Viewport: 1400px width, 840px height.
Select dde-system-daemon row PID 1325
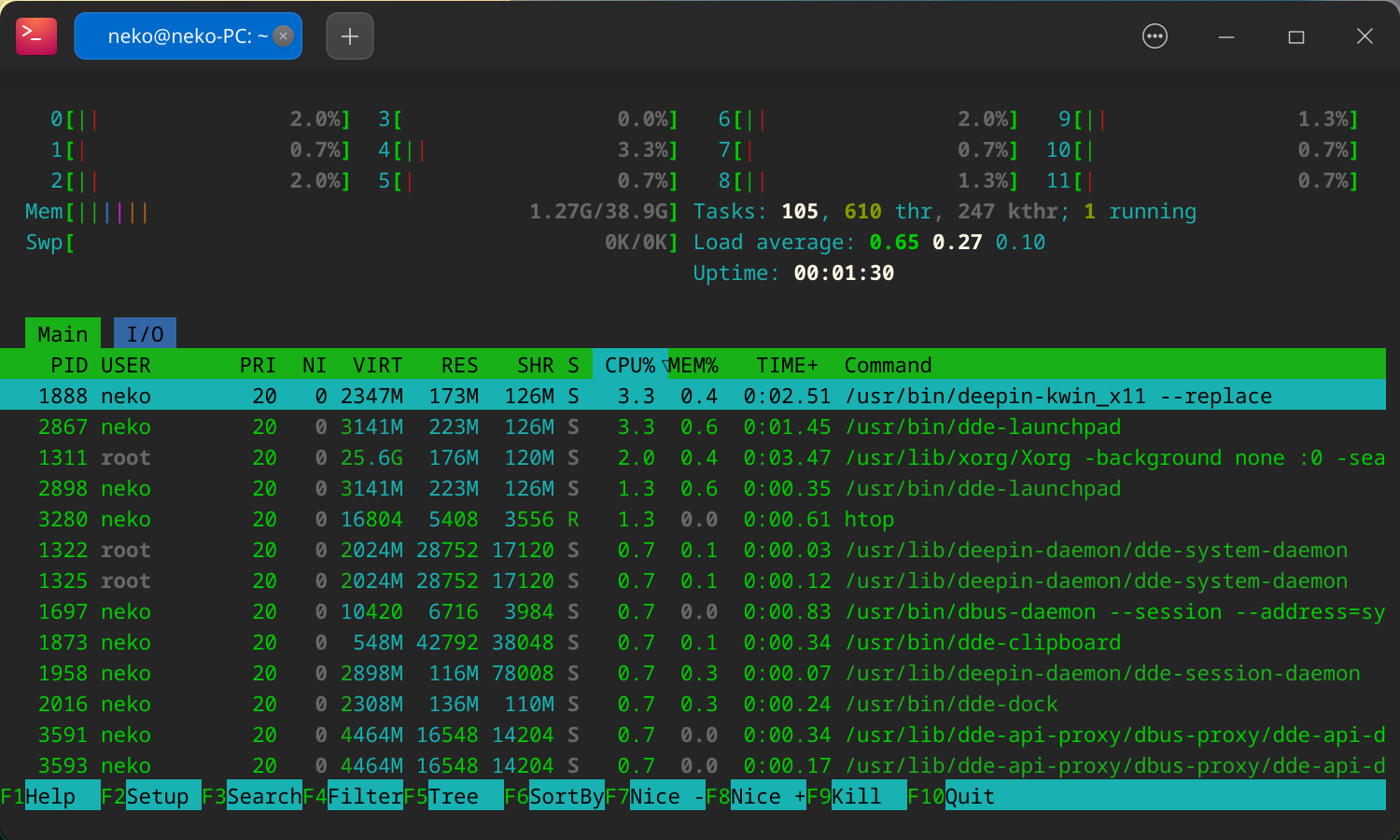click(693, 581)
